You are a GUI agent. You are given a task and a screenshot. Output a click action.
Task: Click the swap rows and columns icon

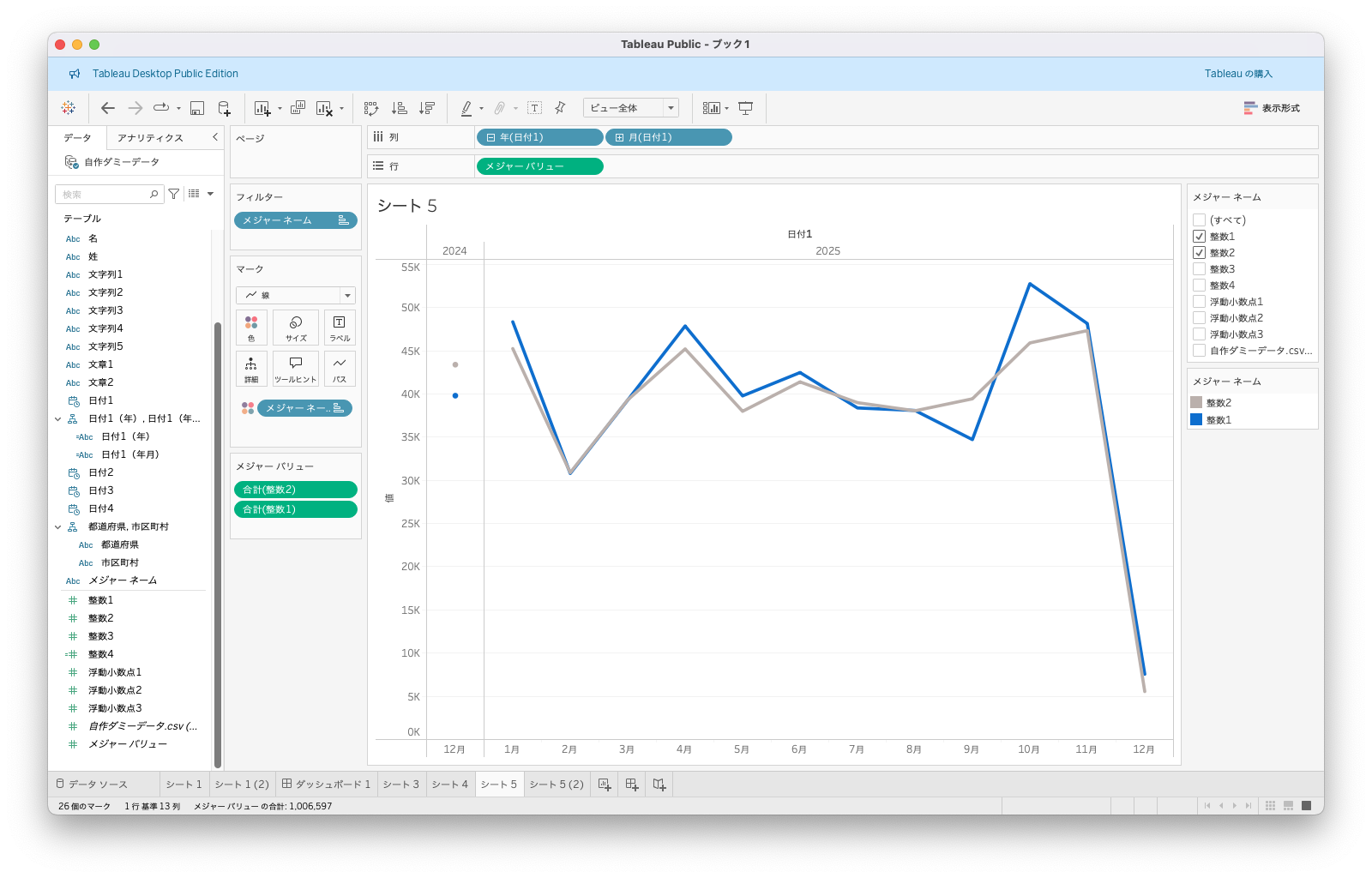click(x=371, y=108)
